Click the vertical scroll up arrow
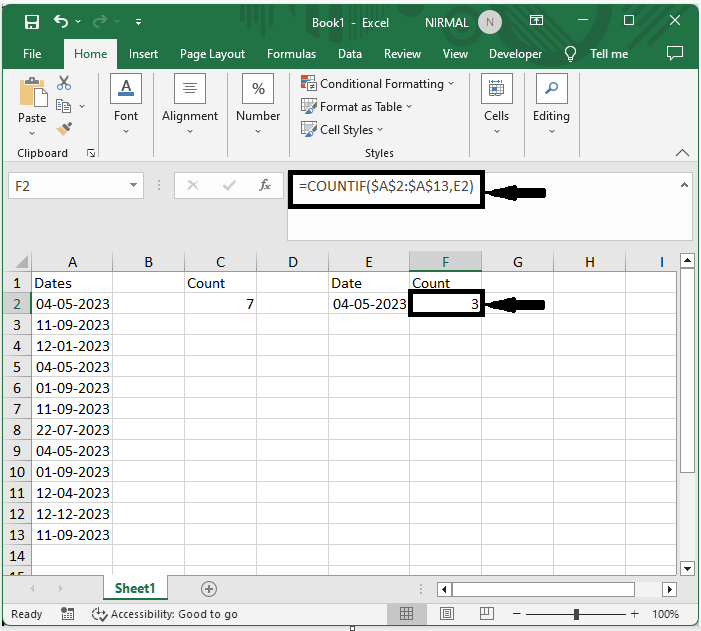 (687, 260)
